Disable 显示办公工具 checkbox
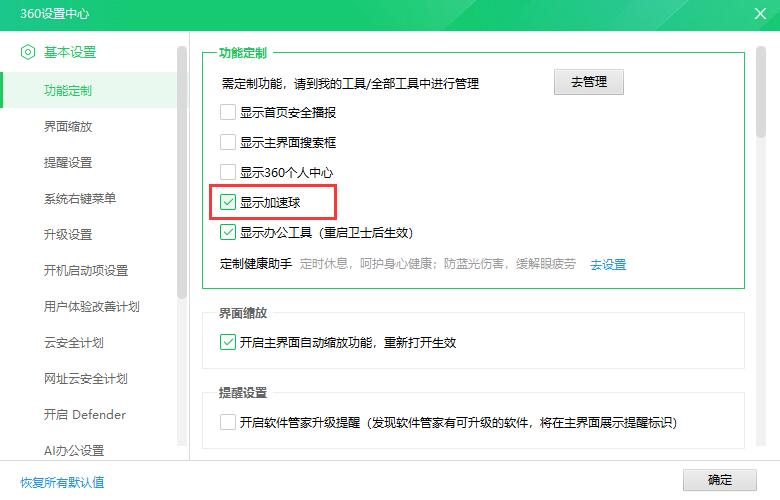780x500 pixels. pos(228,232)
